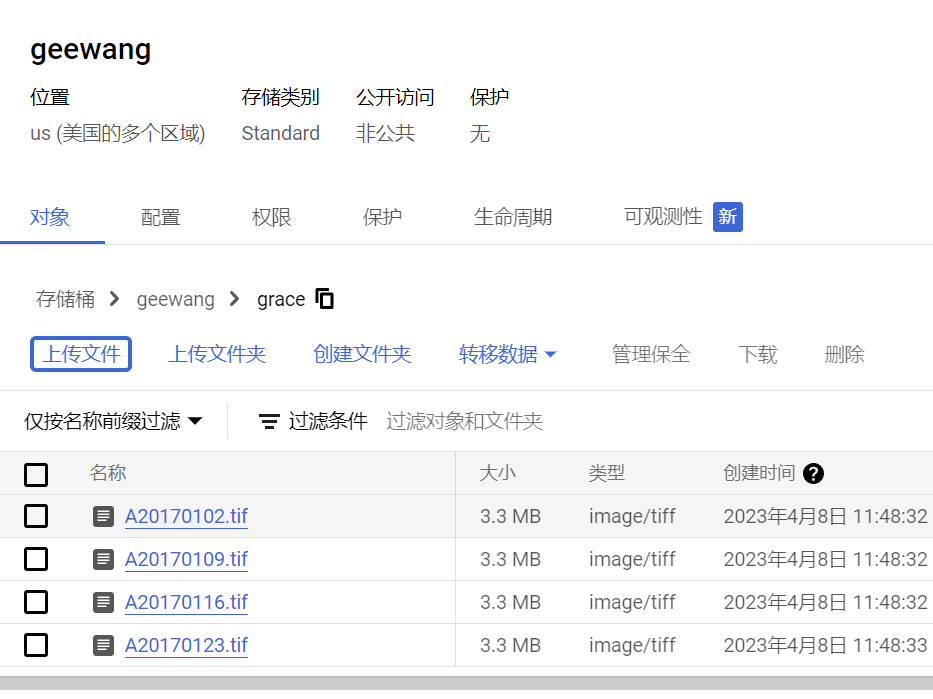This screenshot has height=699, width=933.
Task: Open the 权限 tab
Action: coord(271,217)
